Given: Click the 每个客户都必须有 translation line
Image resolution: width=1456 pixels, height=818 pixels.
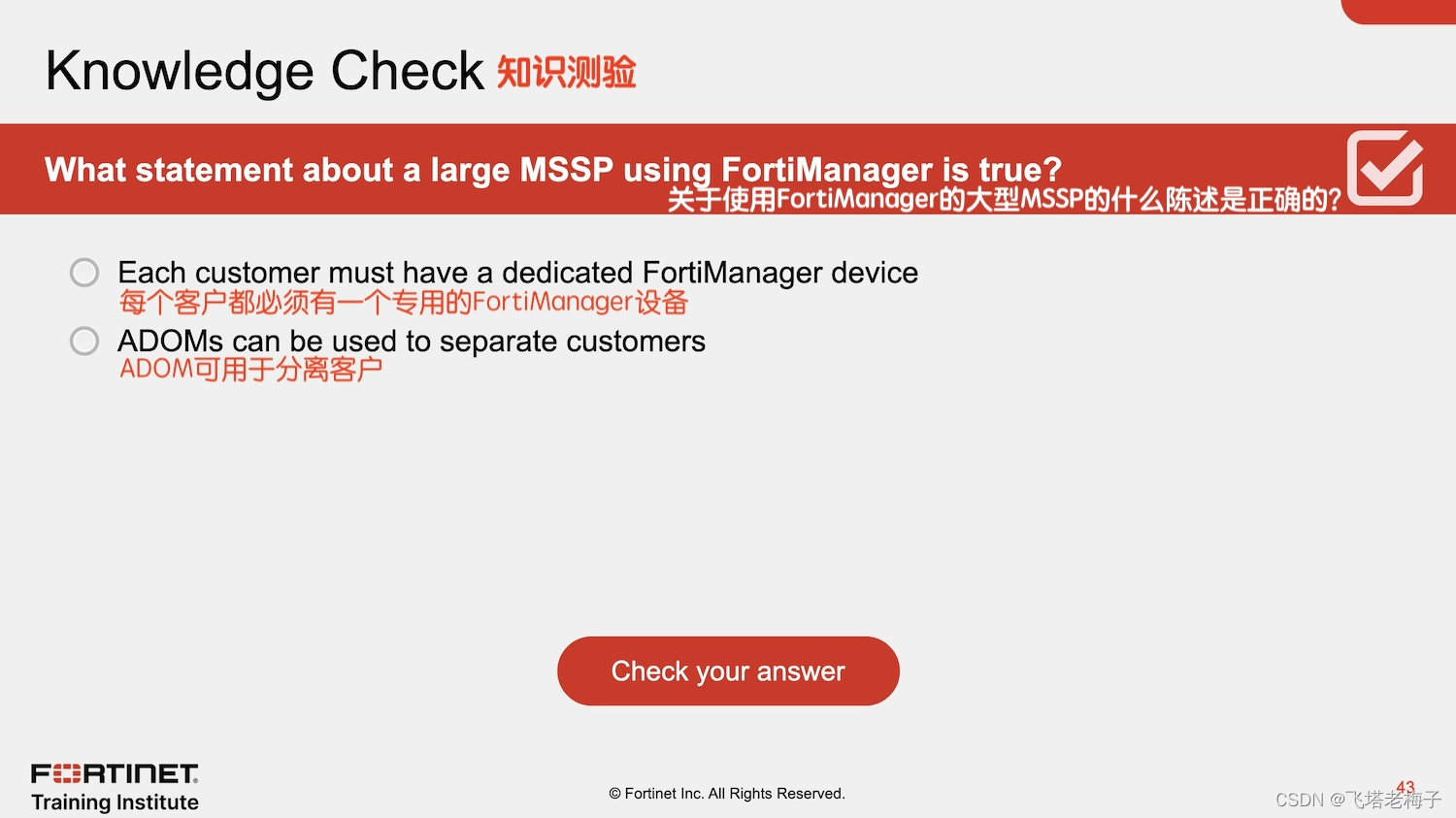Looking at the screenshot, I should pyautogui.click(x=404, y=303).
